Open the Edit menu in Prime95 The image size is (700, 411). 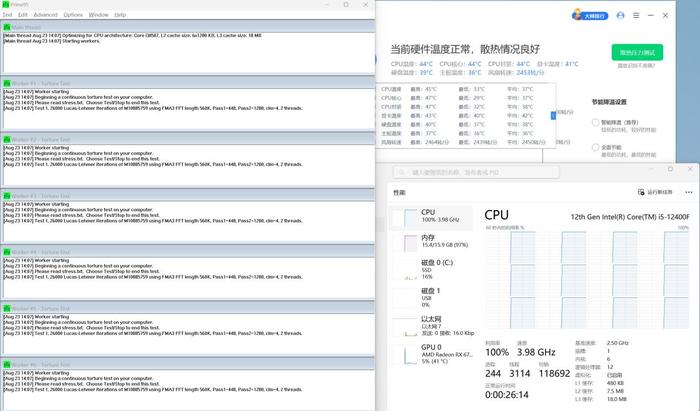23,15
